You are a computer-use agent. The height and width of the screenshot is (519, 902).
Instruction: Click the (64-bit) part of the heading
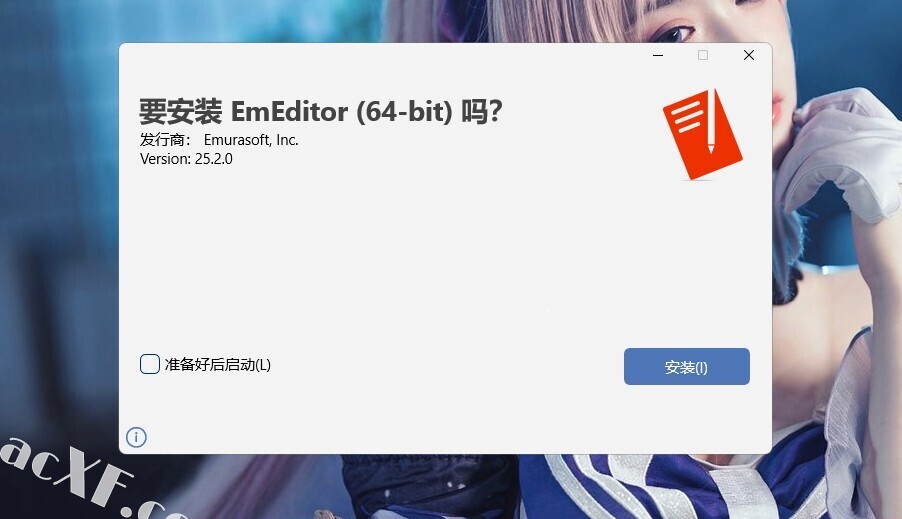point(404,112)
